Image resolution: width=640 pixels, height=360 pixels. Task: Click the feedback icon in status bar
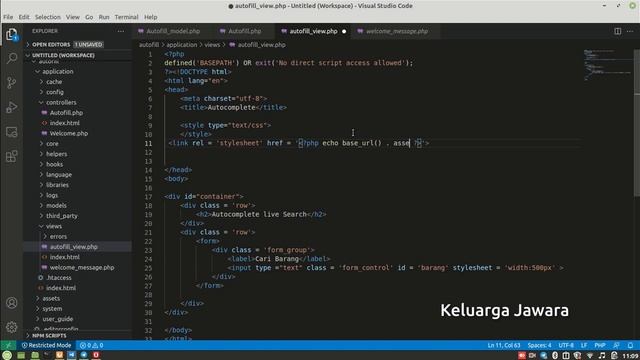click(616, 345)
